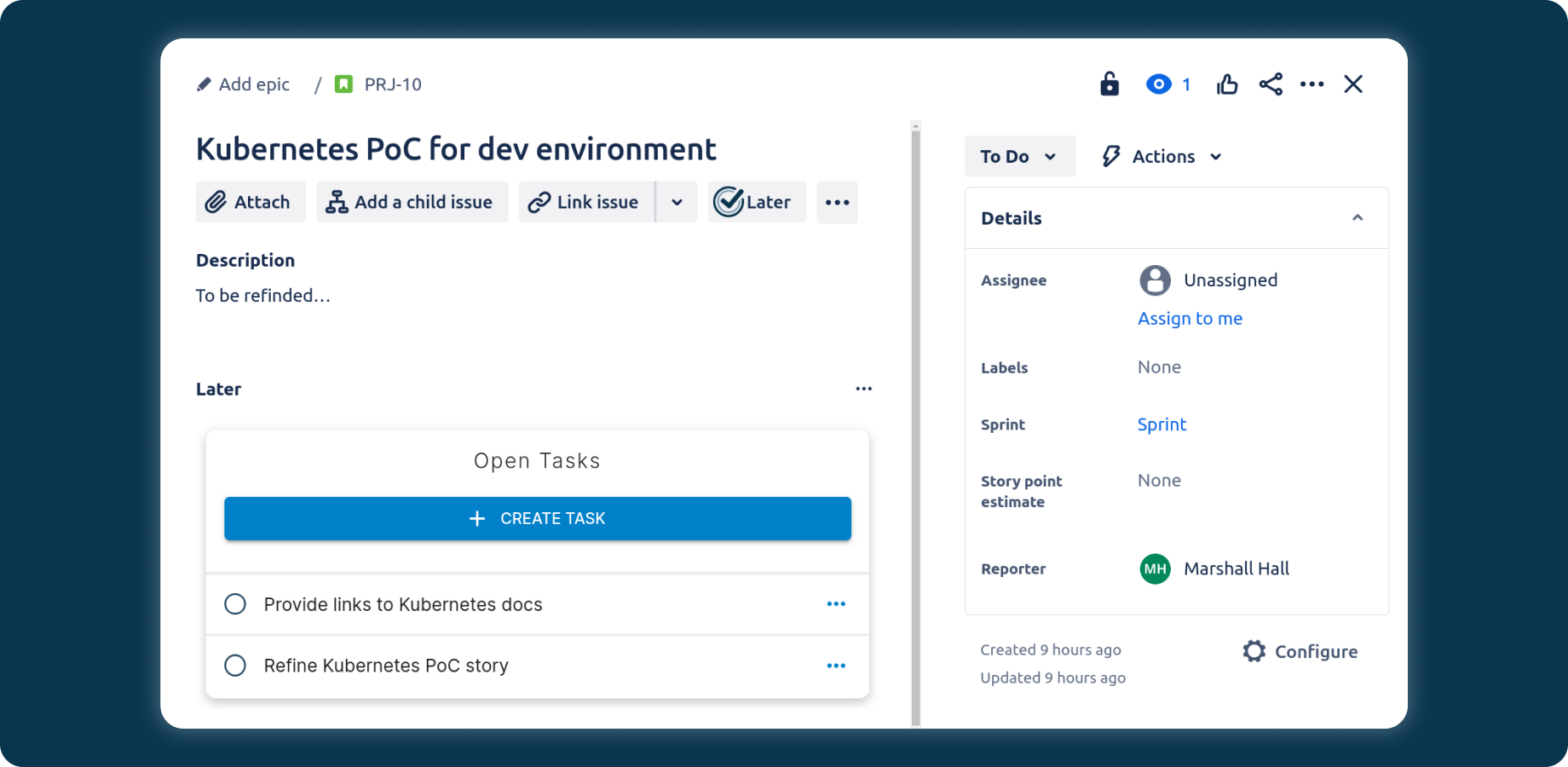Click the unlocked padlock restriction icon
The image size is (1568, 767).
1110,84
